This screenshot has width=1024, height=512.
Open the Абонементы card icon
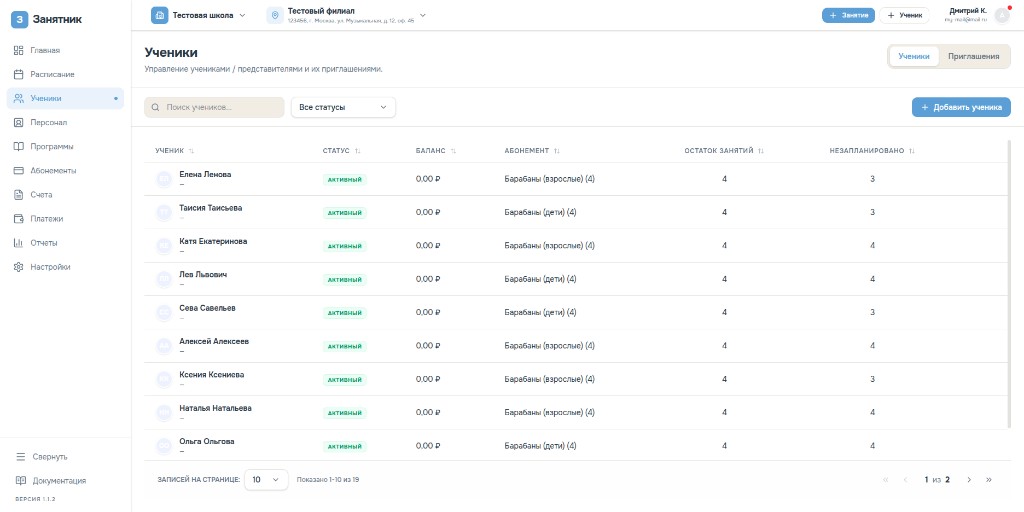(19, 170)
